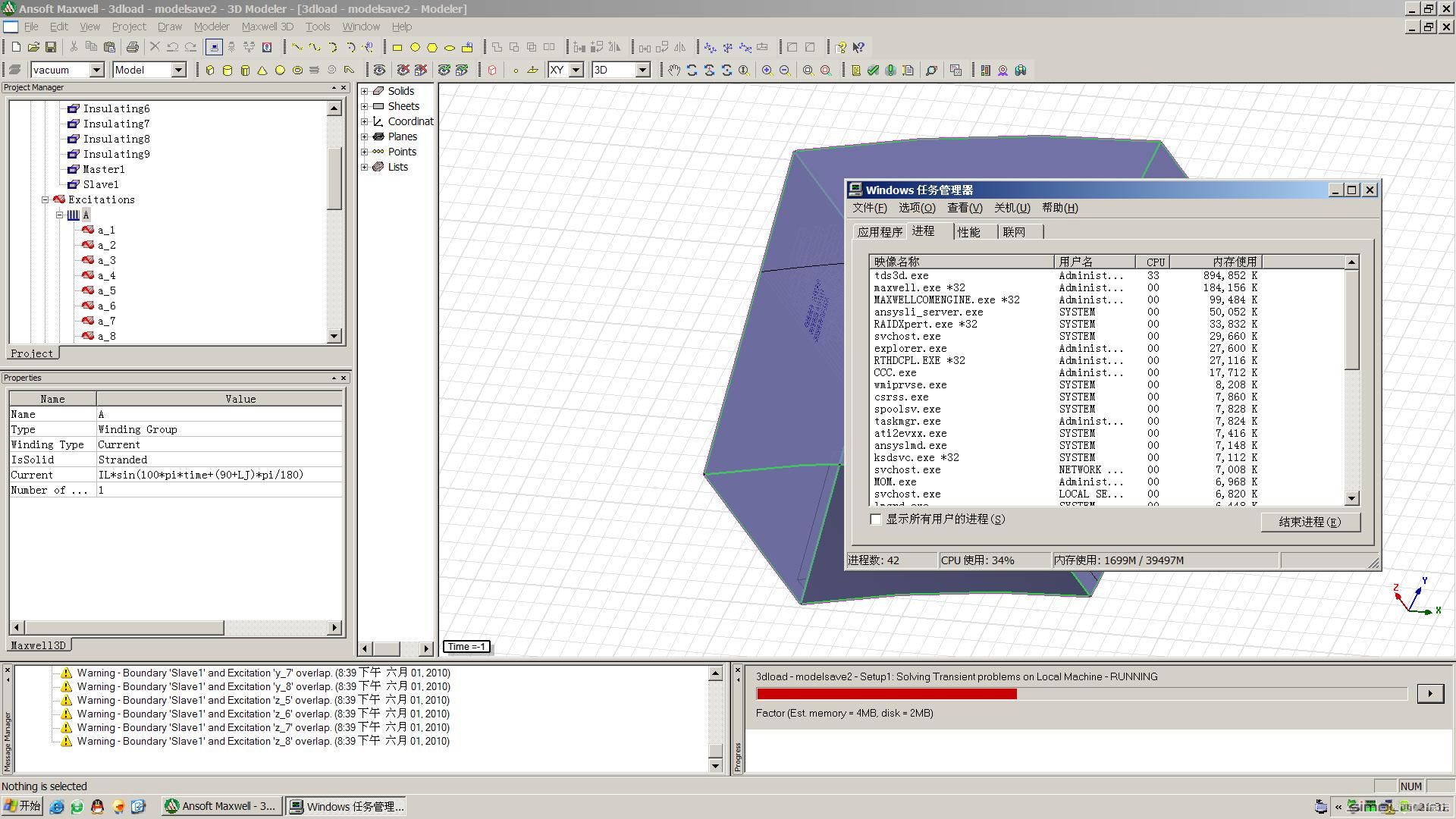
Task: Open the 开始 Start button
Action: (22, 806)
